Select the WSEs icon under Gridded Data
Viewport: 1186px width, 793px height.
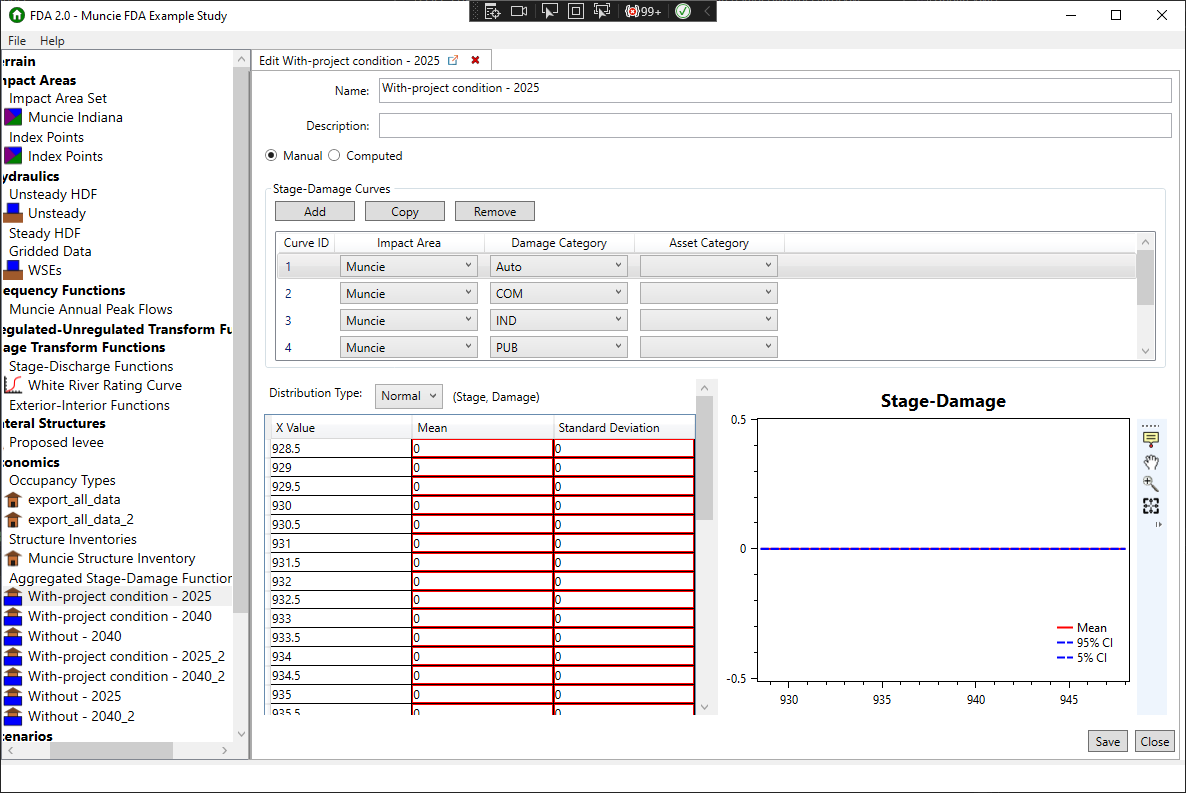(14, 270)
